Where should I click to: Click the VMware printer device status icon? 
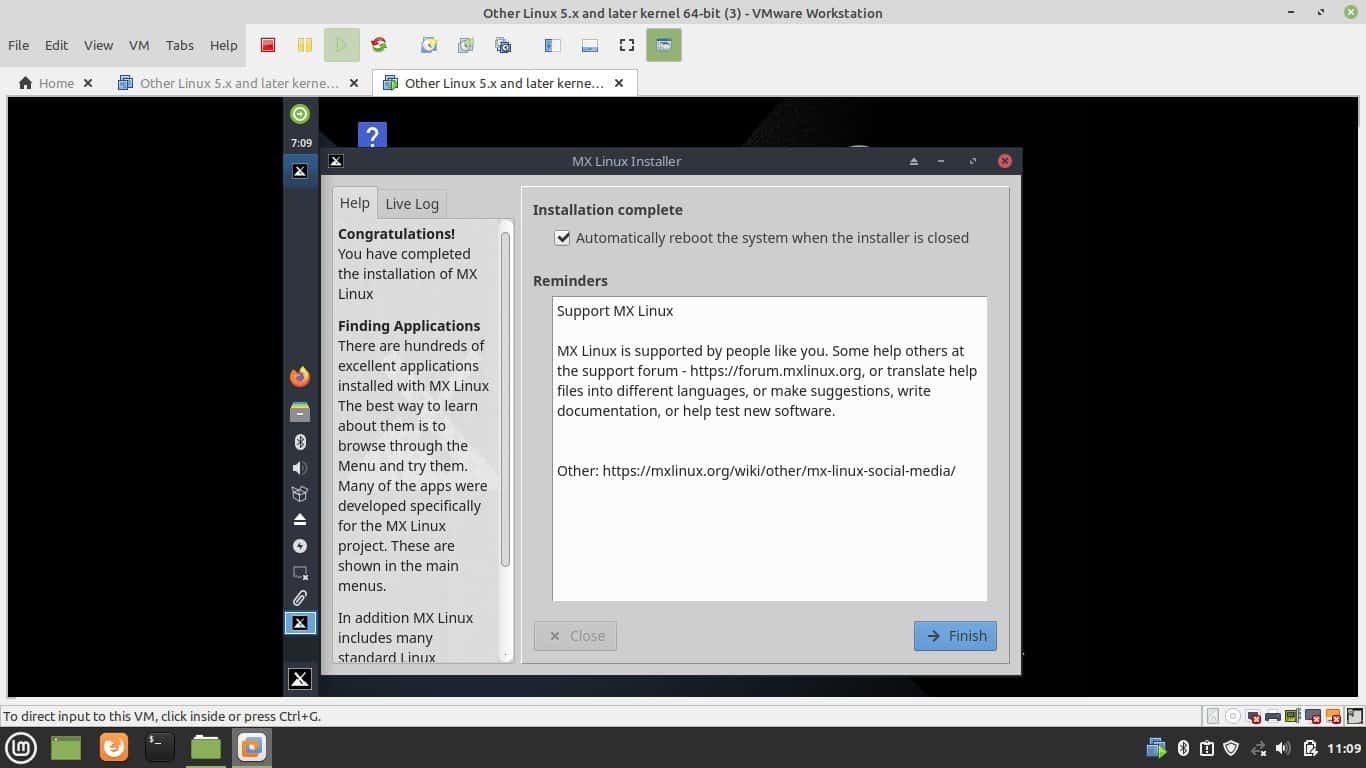coord(1273,716)
